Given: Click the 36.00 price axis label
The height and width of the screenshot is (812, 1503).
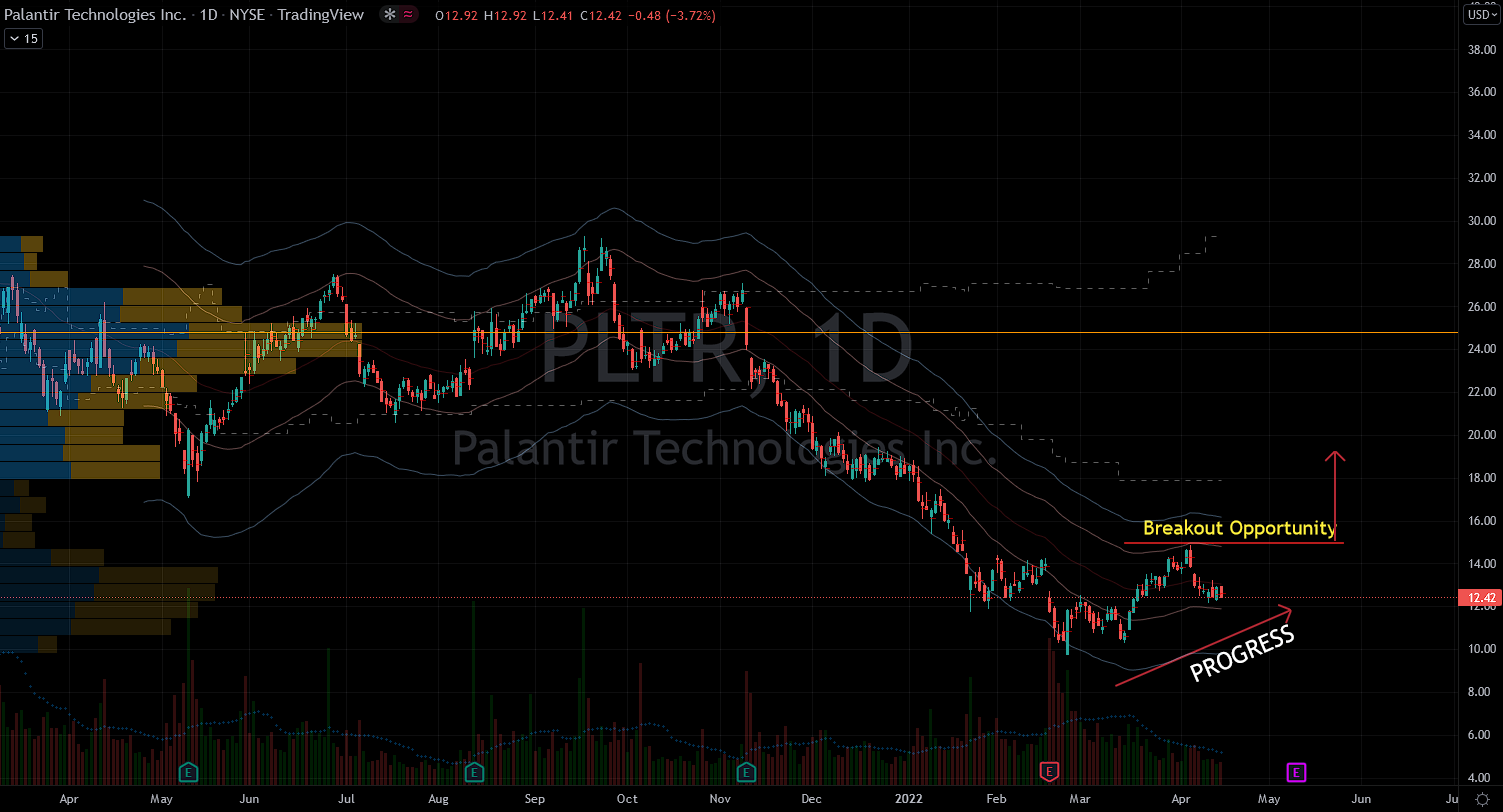Looking at the screenshot, I should (1481, 92).
